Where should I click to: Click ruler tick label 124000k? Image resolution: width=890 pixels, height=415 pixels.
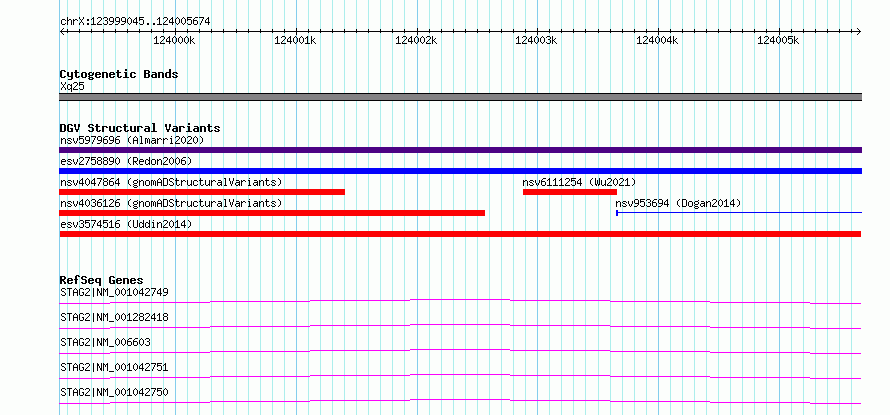click(x=174, y=40)
